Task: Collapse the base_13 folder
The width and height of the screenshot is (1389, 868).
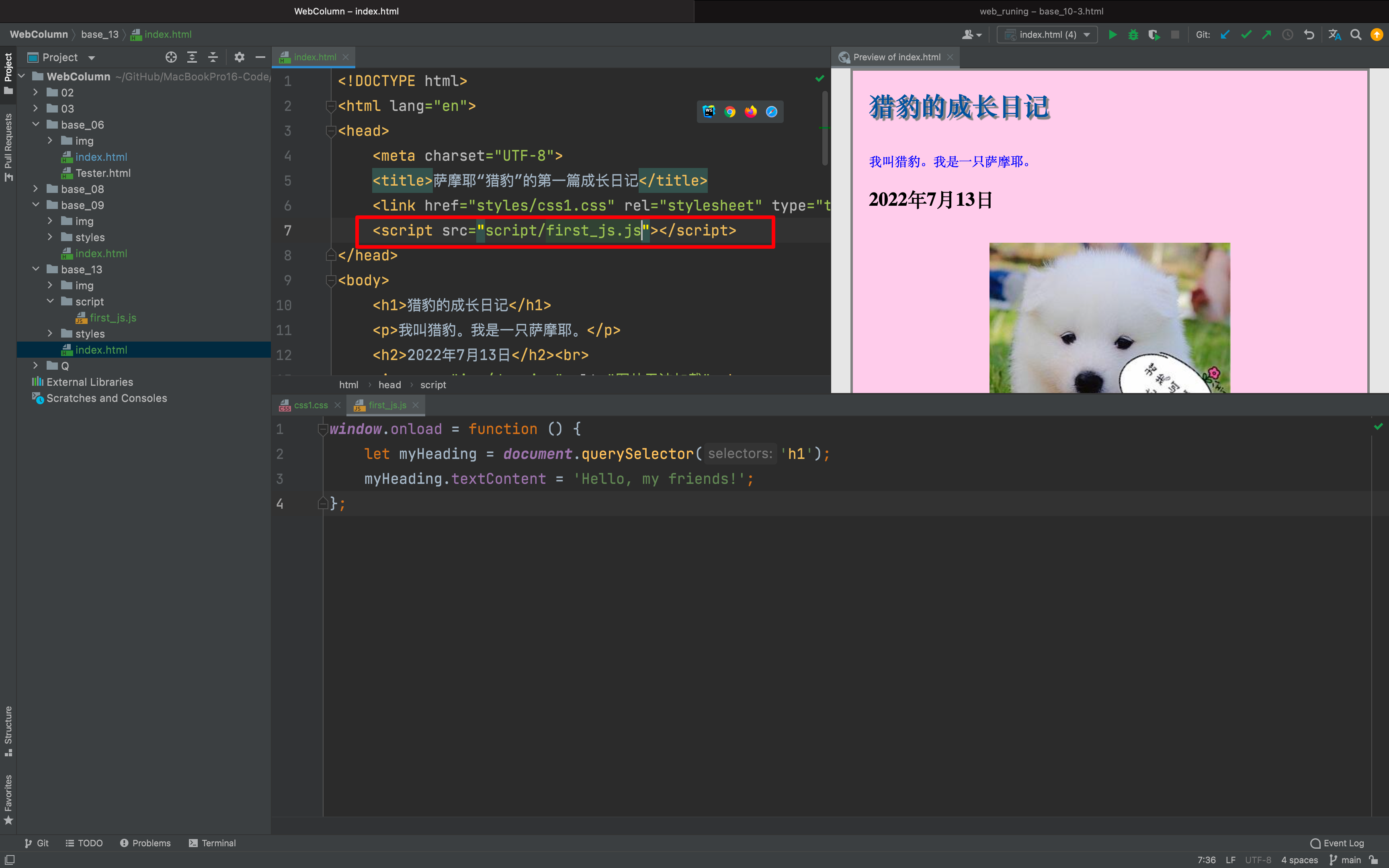Action: click(x=36, y=269)
